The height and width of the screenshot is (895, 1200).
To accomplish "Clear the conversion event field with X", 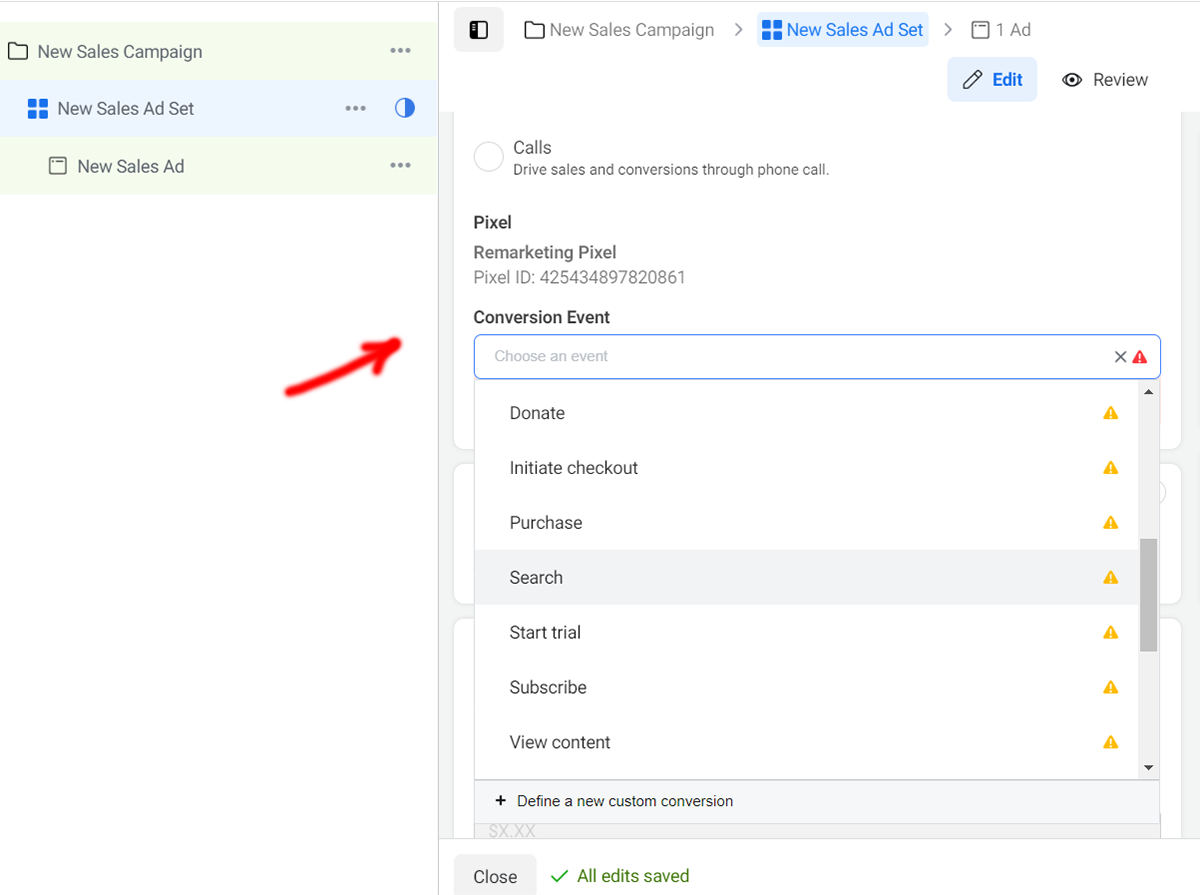I will 1120,357.
